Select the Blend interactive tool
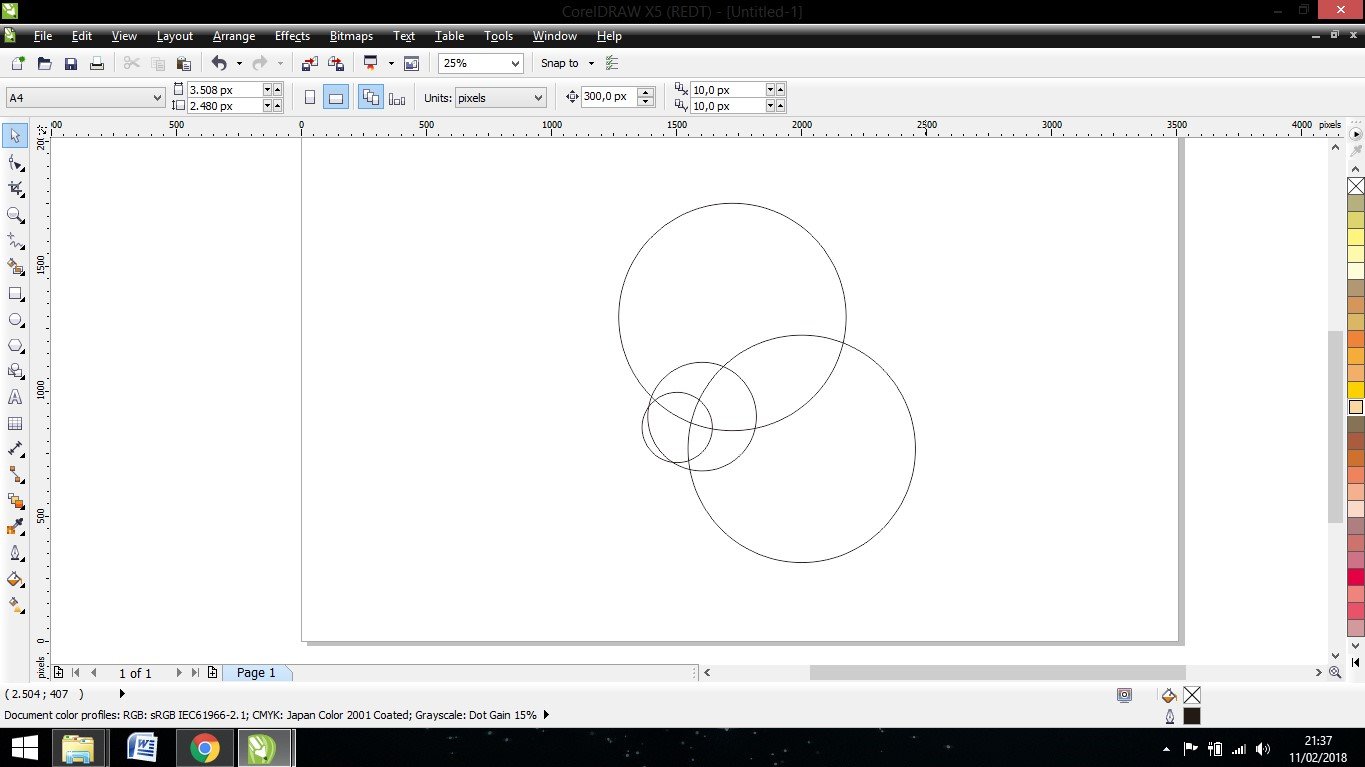1365x767 pixels. click(15, 501)
